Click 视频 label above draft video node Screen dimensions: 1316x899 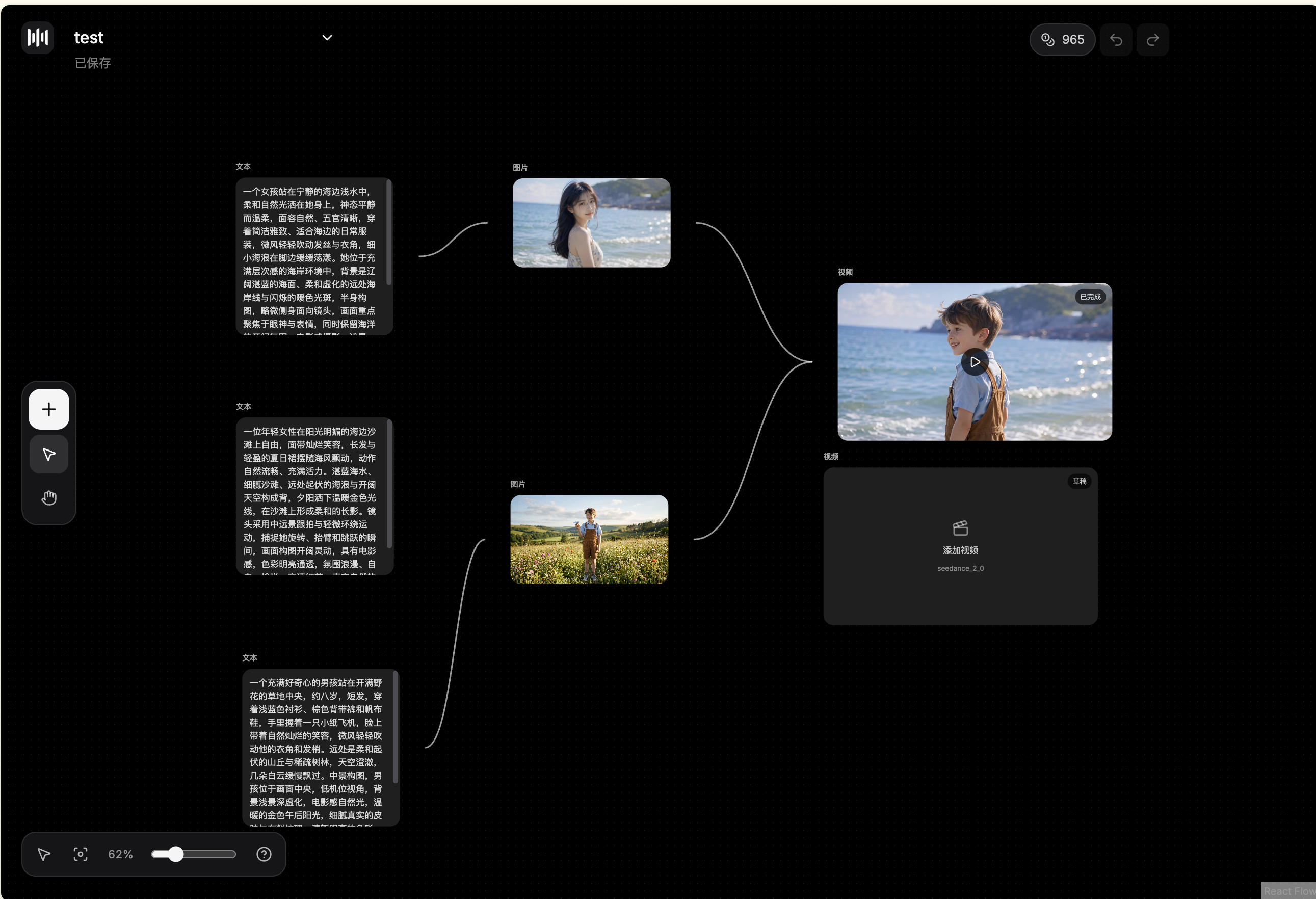pos(831,456)
